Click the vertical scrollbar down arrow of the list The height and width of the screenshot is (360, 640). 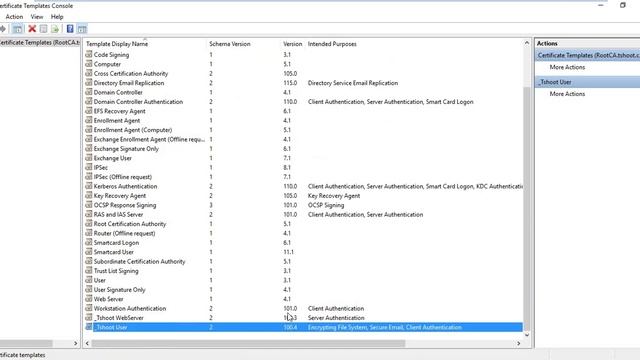coord(527,335)
